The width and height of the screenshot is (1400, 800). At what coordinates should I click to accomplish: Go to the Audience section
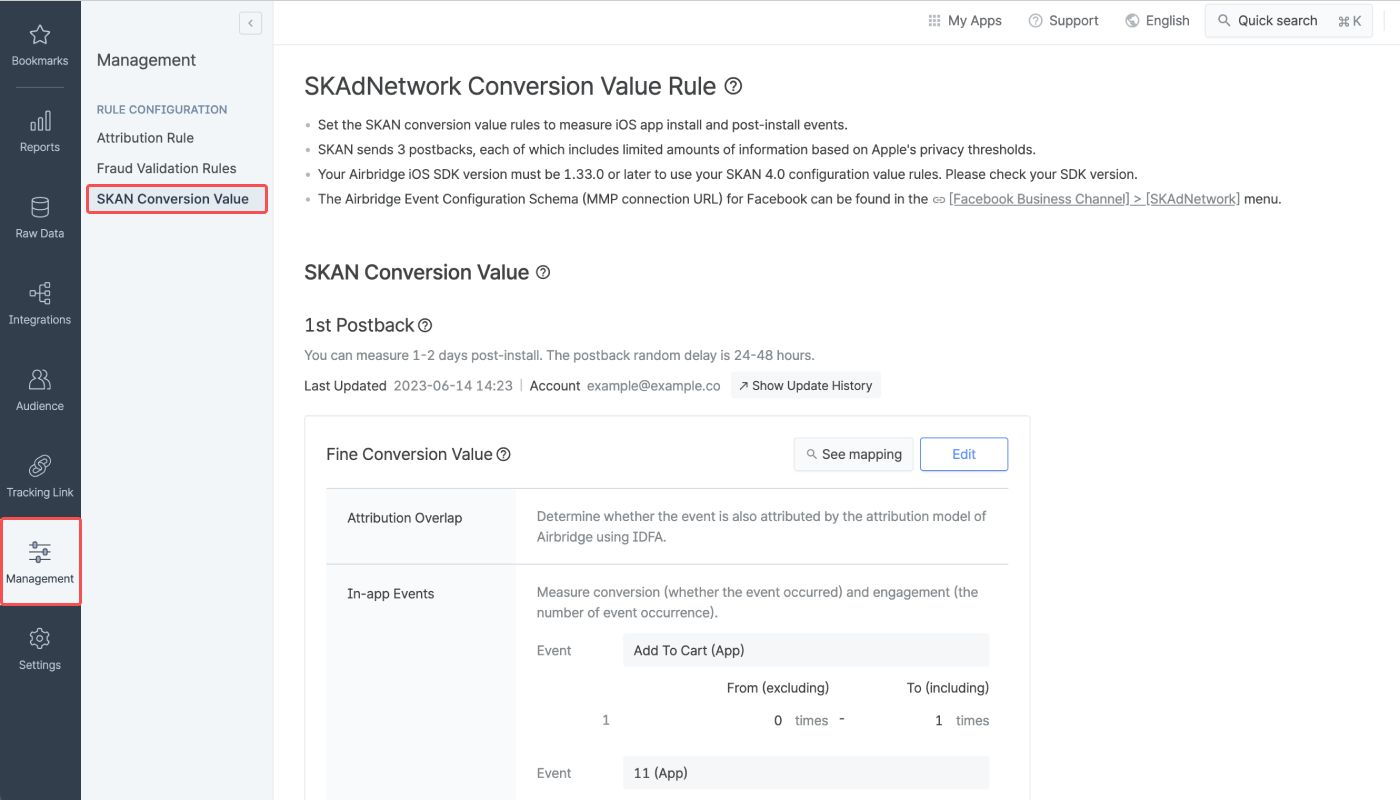[40, 390]
